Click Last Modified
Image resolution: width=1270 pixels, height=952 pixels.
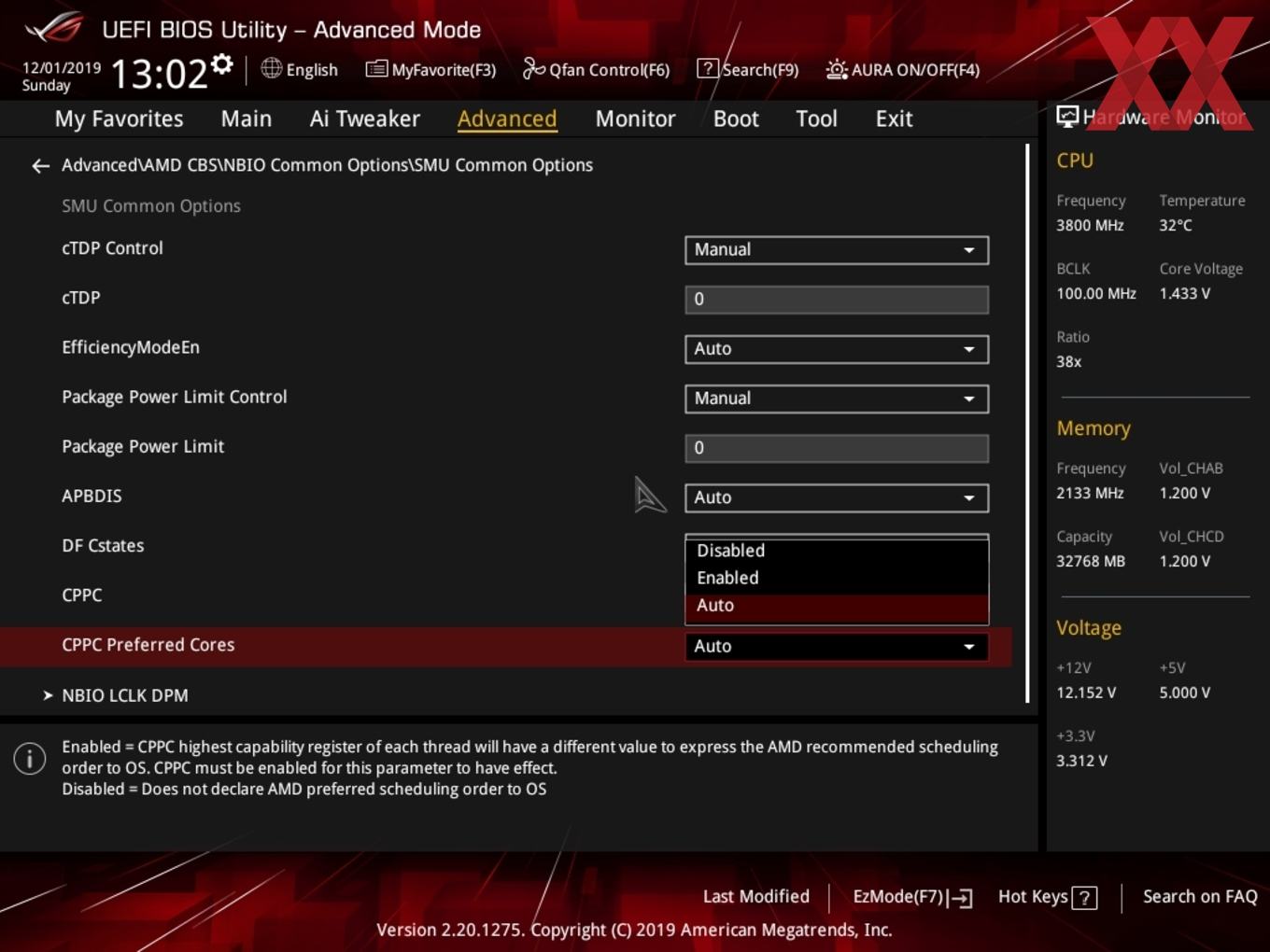(x=755, y=897)
